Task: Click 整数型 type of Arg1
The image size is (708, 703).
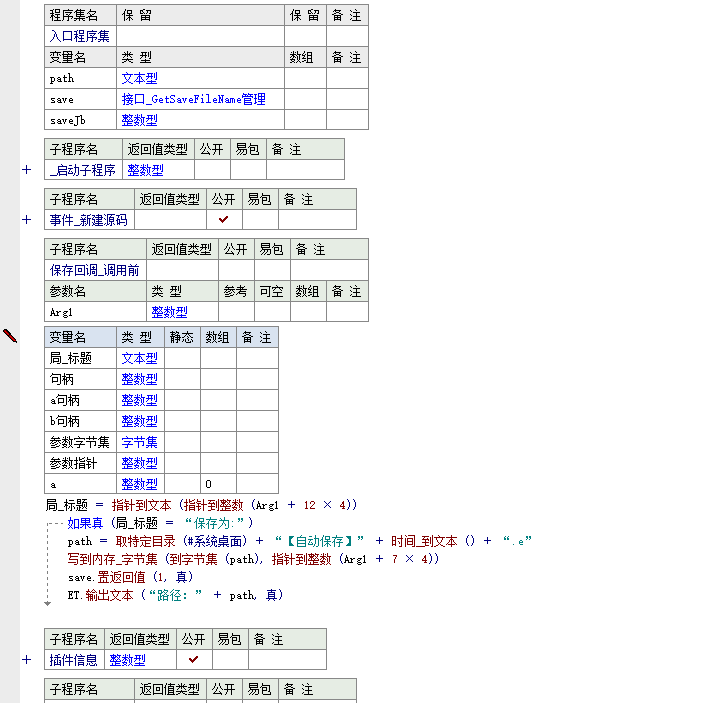Action: click(x=169, y=312)
